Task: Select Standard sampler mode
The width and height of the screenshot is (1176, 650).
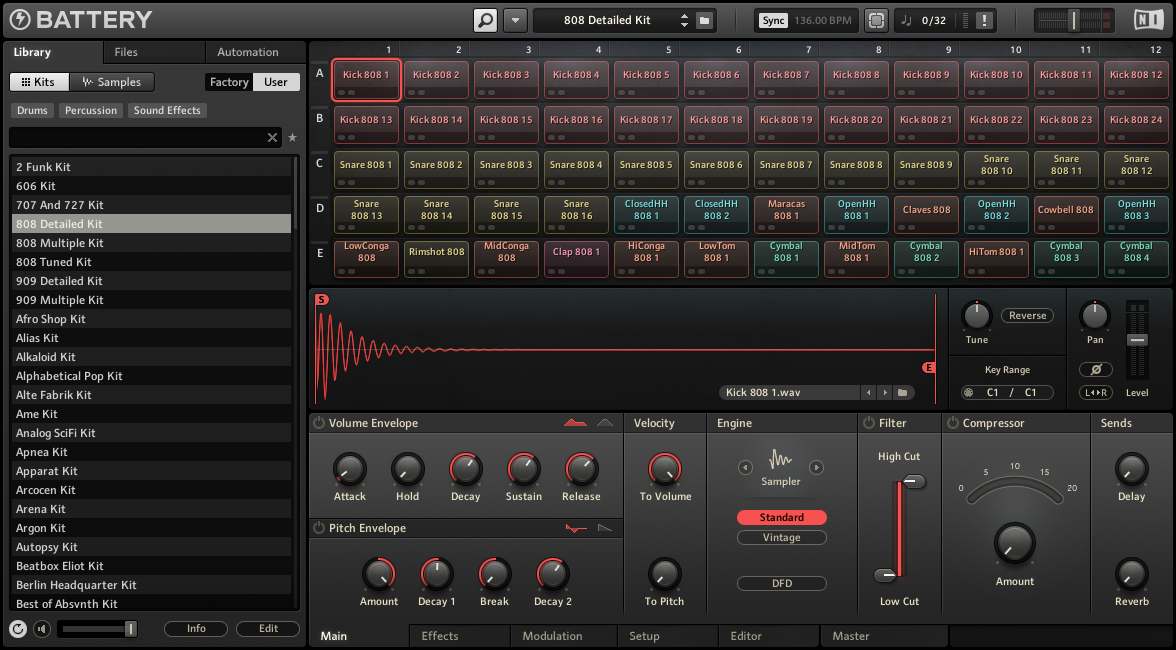Action: click(x=782, y=517)
